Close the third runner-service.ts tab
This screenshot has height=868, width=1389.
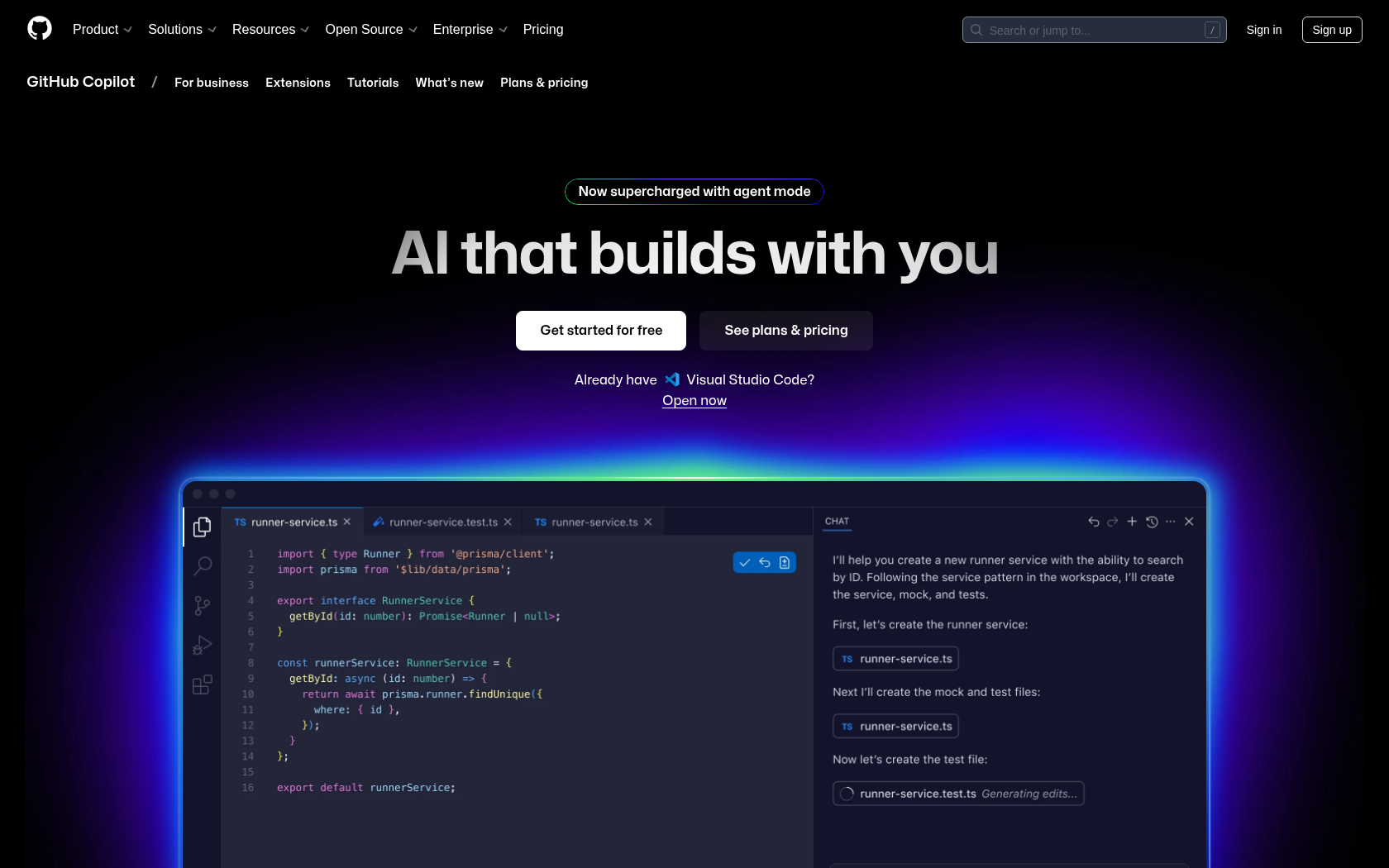648,522
